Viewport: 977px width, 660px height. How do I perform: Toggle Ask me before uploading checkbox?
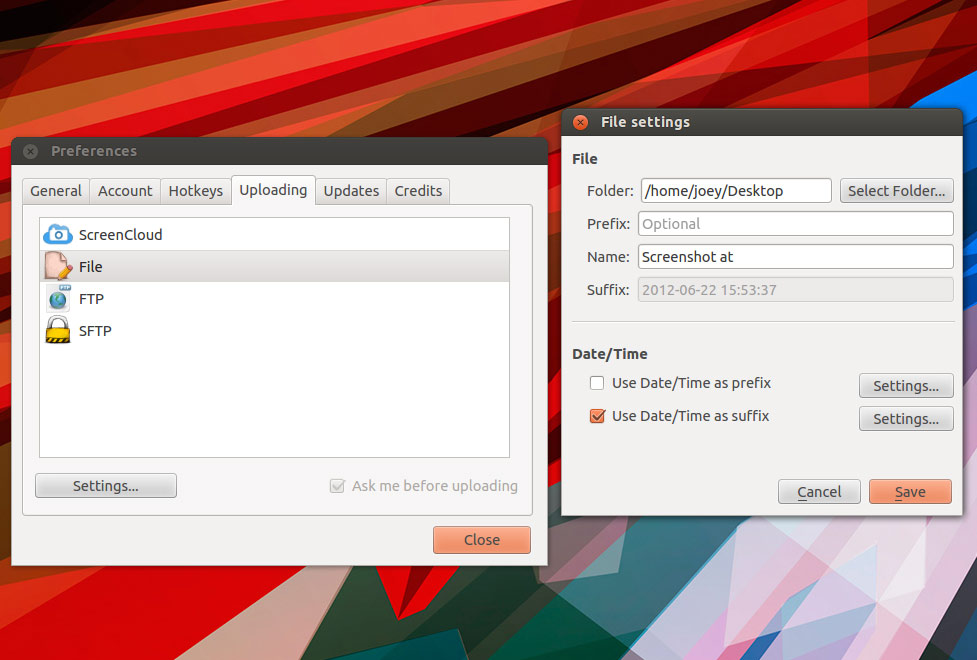click(x=337, y=486)
